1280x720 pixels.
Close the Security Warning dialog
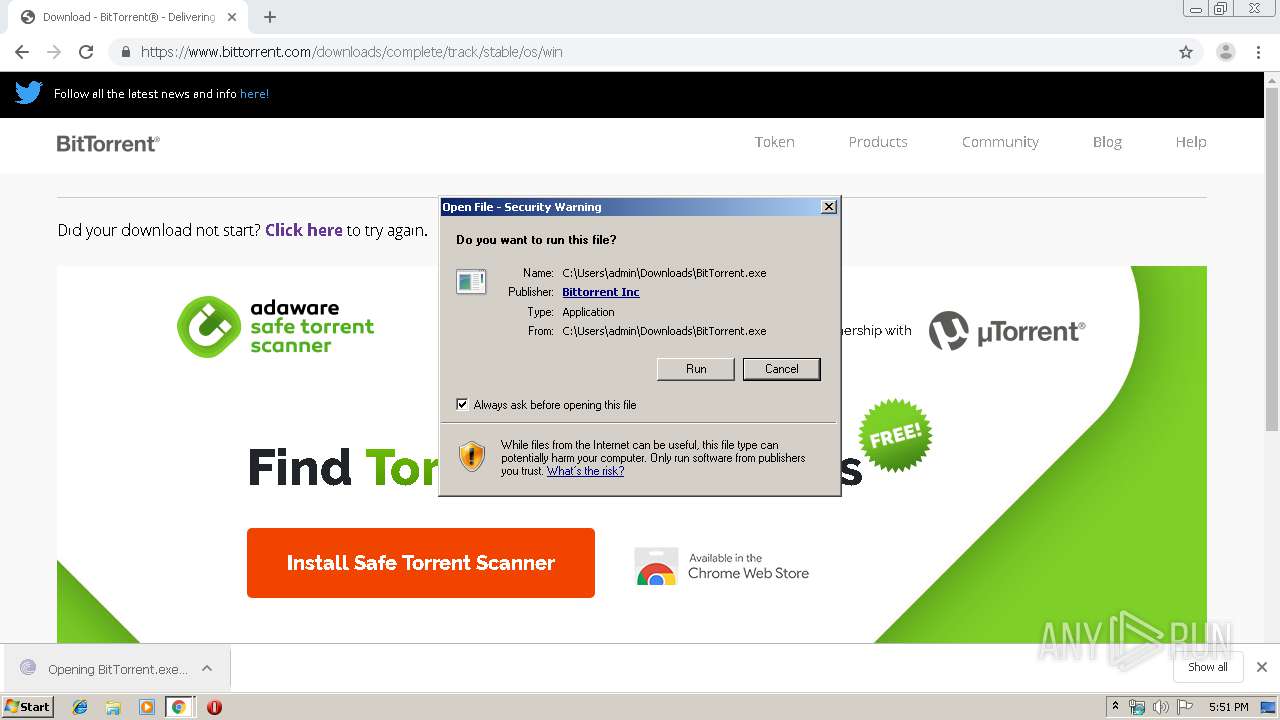coord(829,207)
